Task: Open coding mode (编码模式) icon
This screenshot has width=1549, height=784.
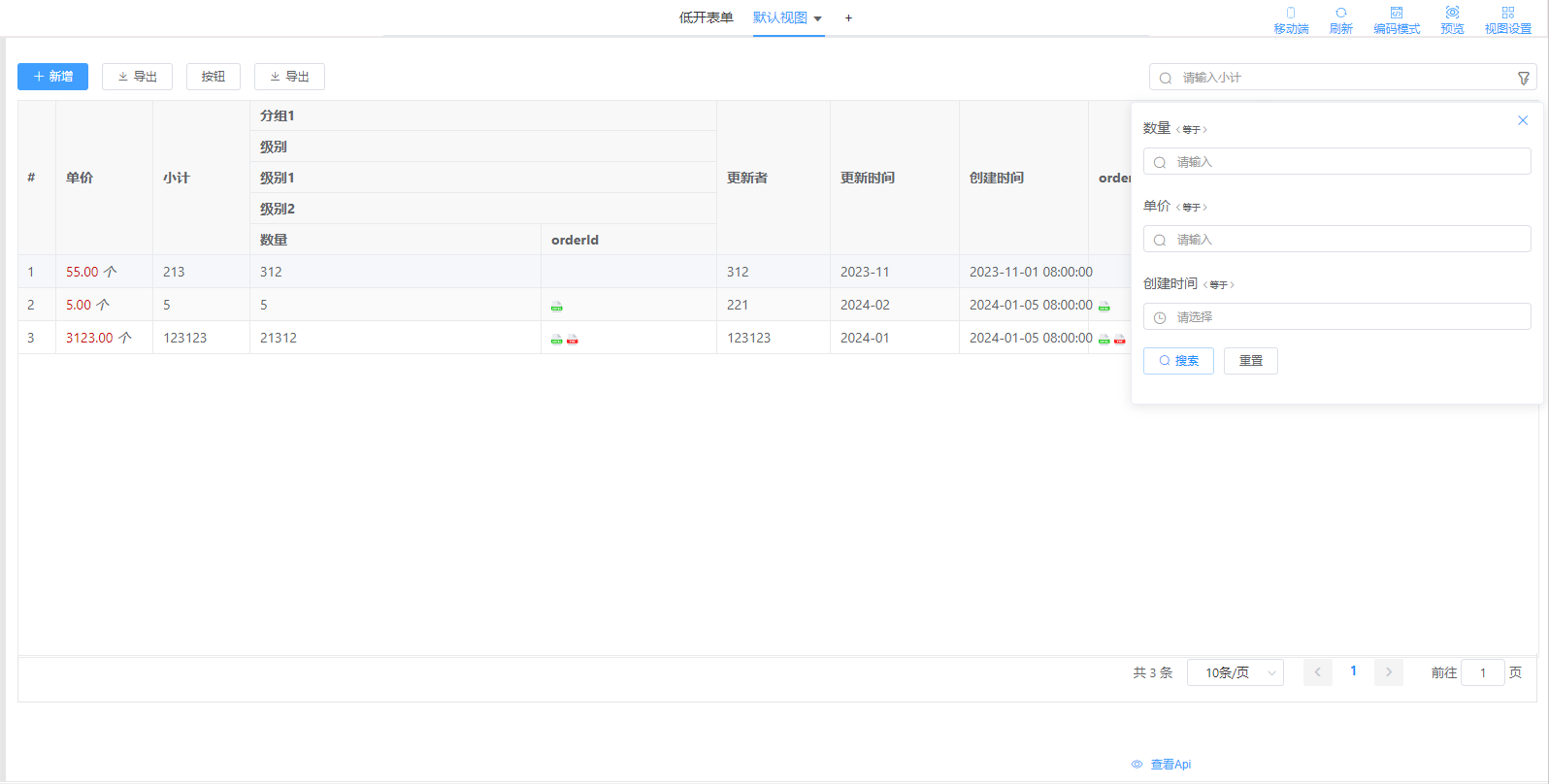Action: click(x=1397, y=14)
